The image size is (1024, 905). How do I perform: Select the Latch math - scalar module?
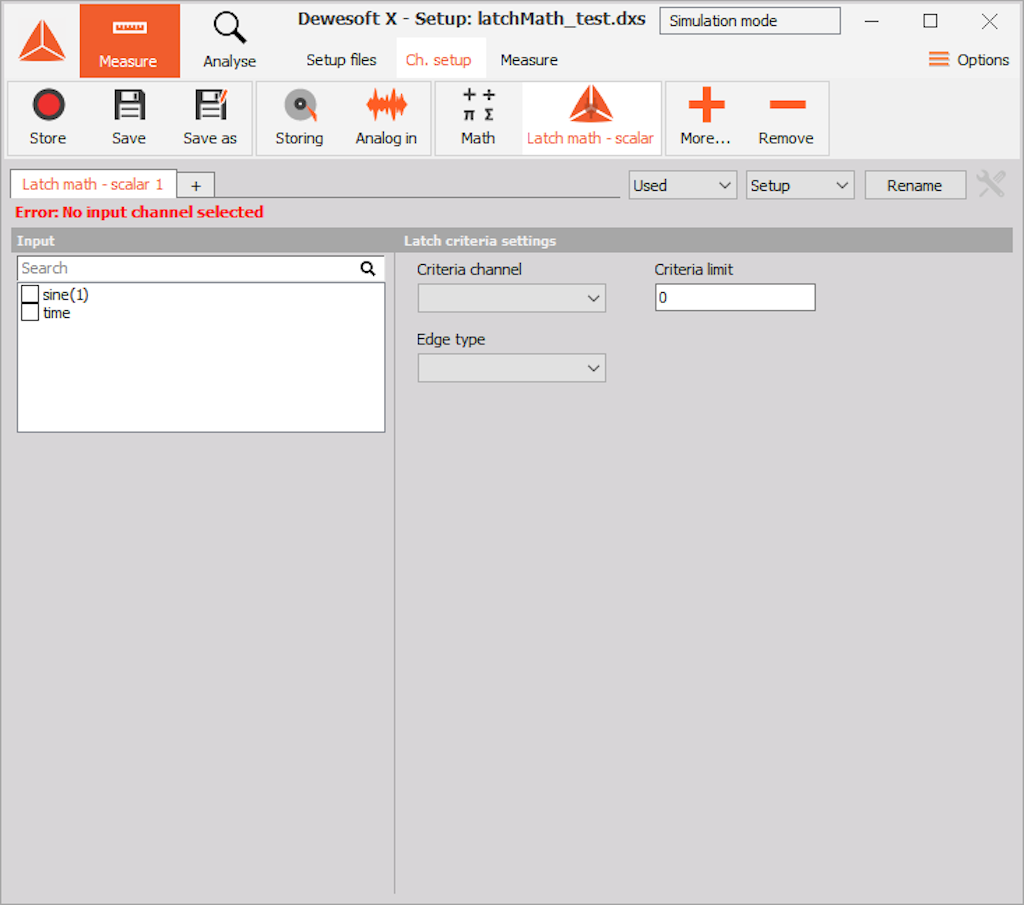[x=590, y=118]
